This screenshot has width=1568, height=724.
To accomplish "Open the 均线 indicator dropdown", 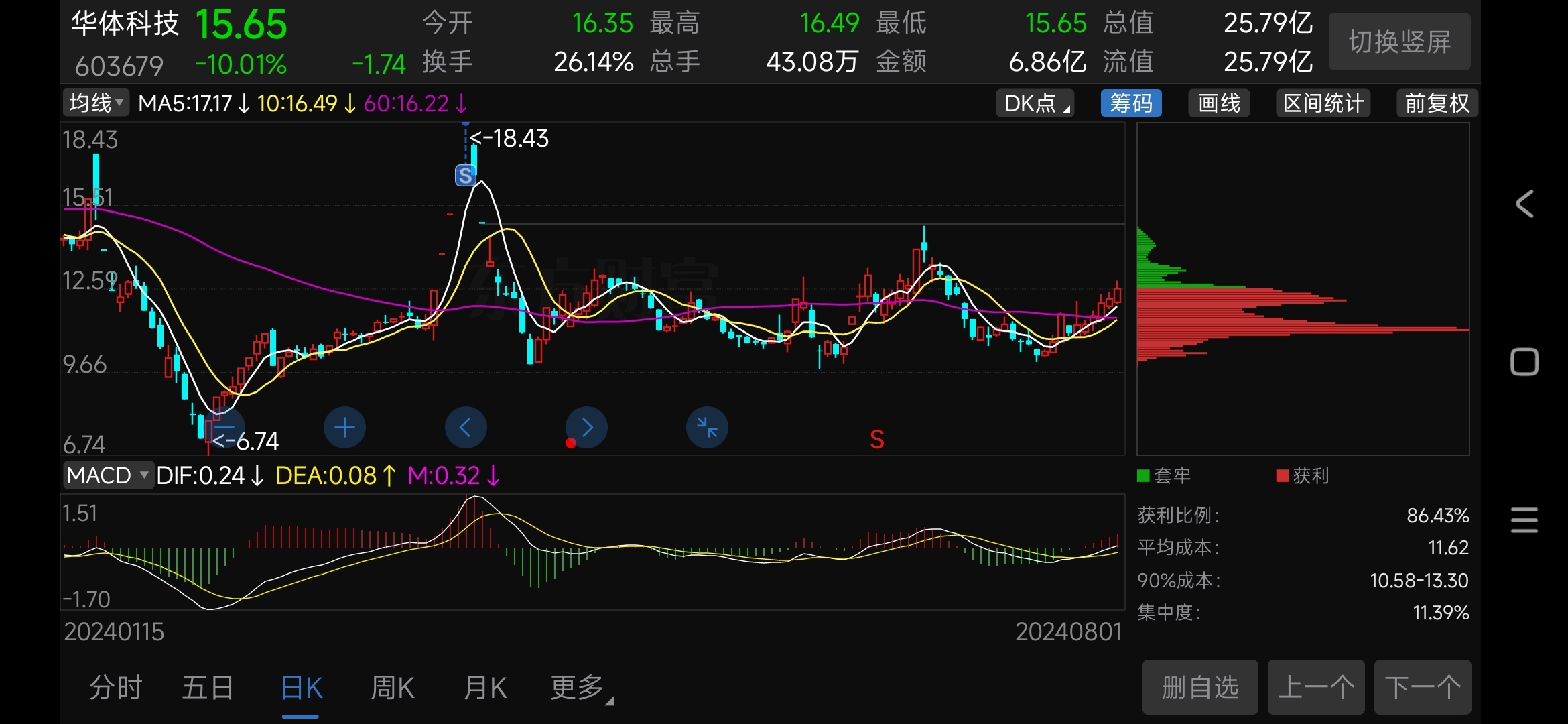I will click(96, 103).
